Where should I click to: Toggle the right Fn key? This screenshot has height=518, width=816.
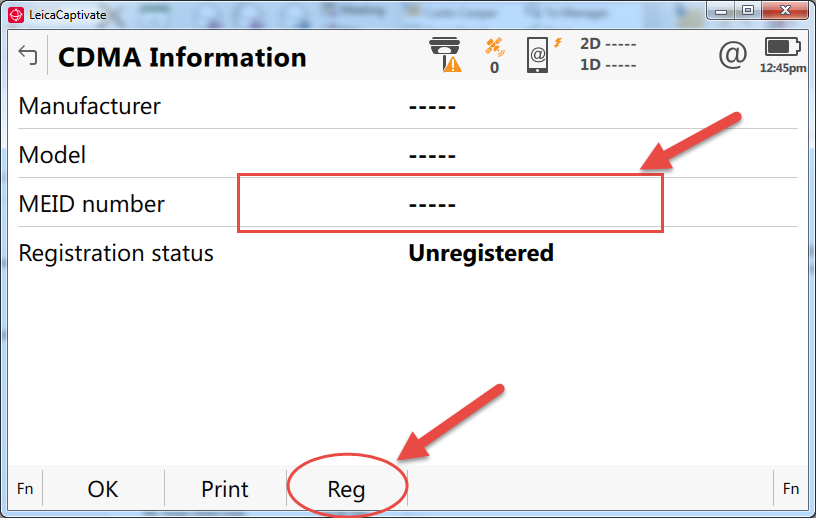point(791,489)
